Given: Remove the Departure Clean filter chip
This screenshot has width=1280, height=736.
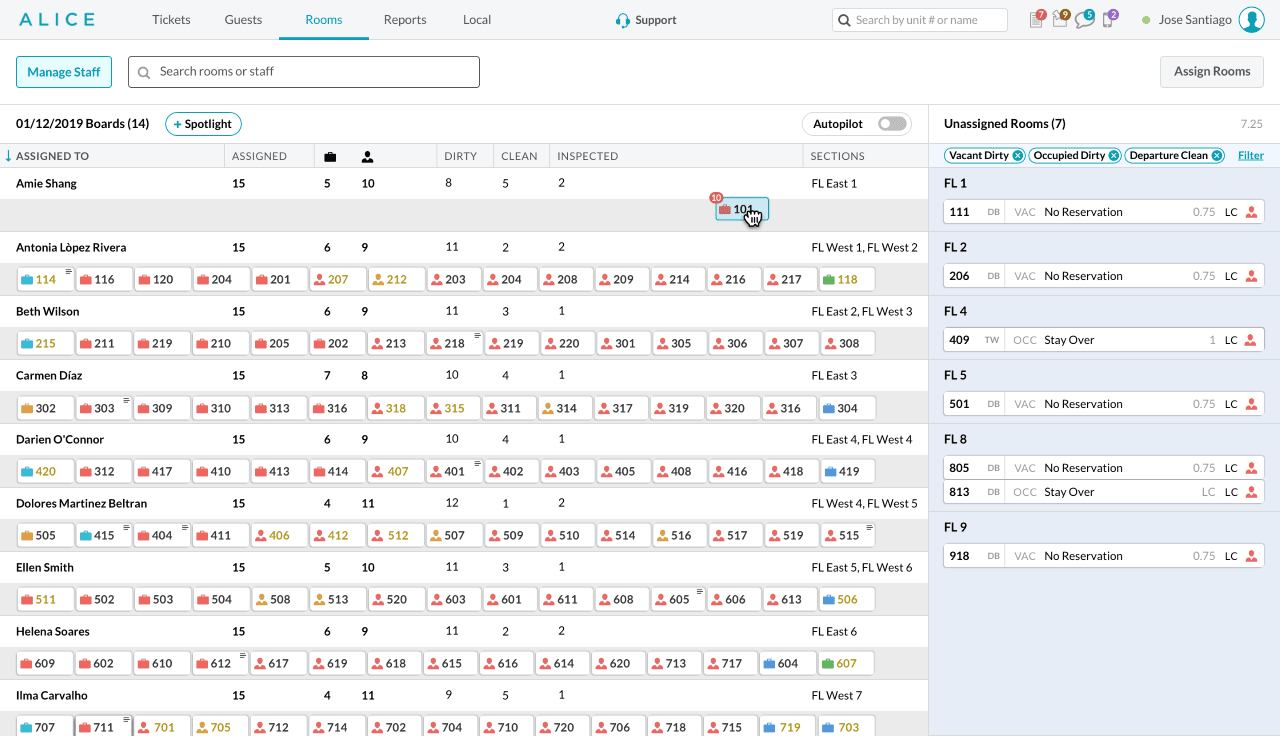Looking at the screenshot, I should [x=1216, y=156].
